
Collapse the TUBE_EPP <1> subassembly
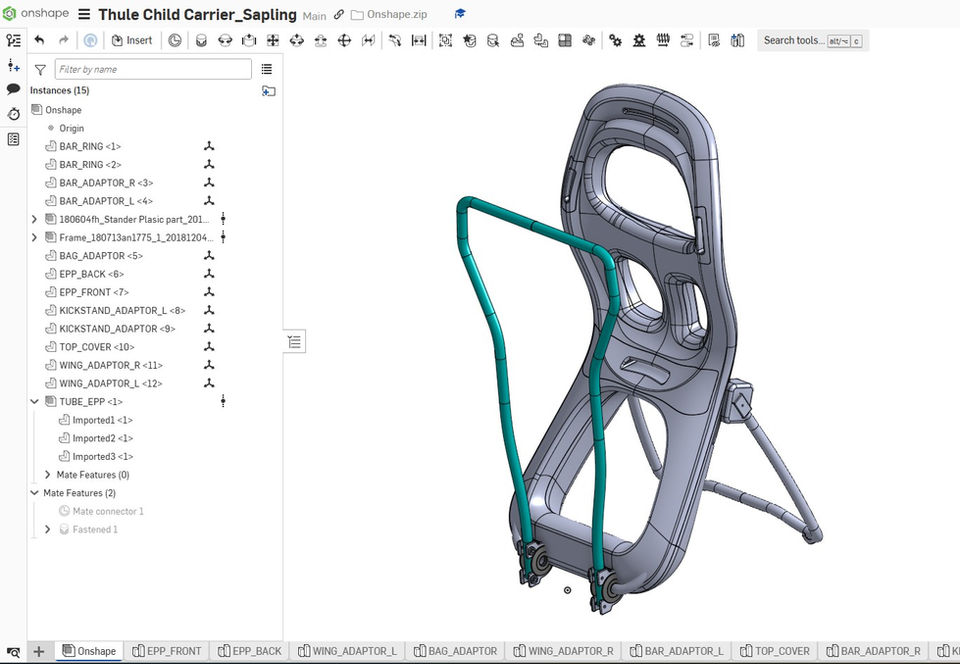point(35,402)
